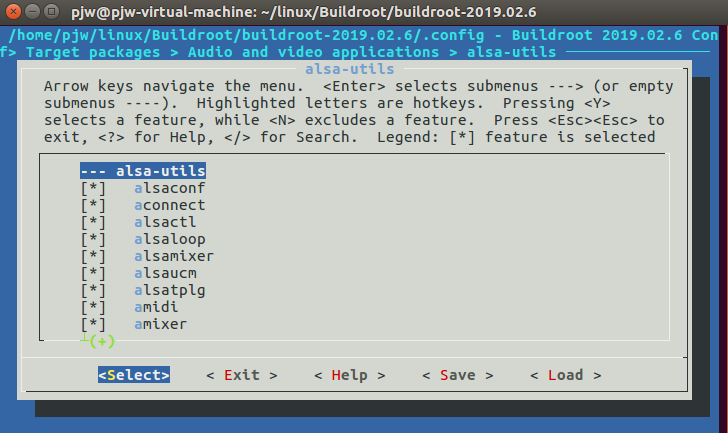Click the alsaloop label text

coord(169,239)
